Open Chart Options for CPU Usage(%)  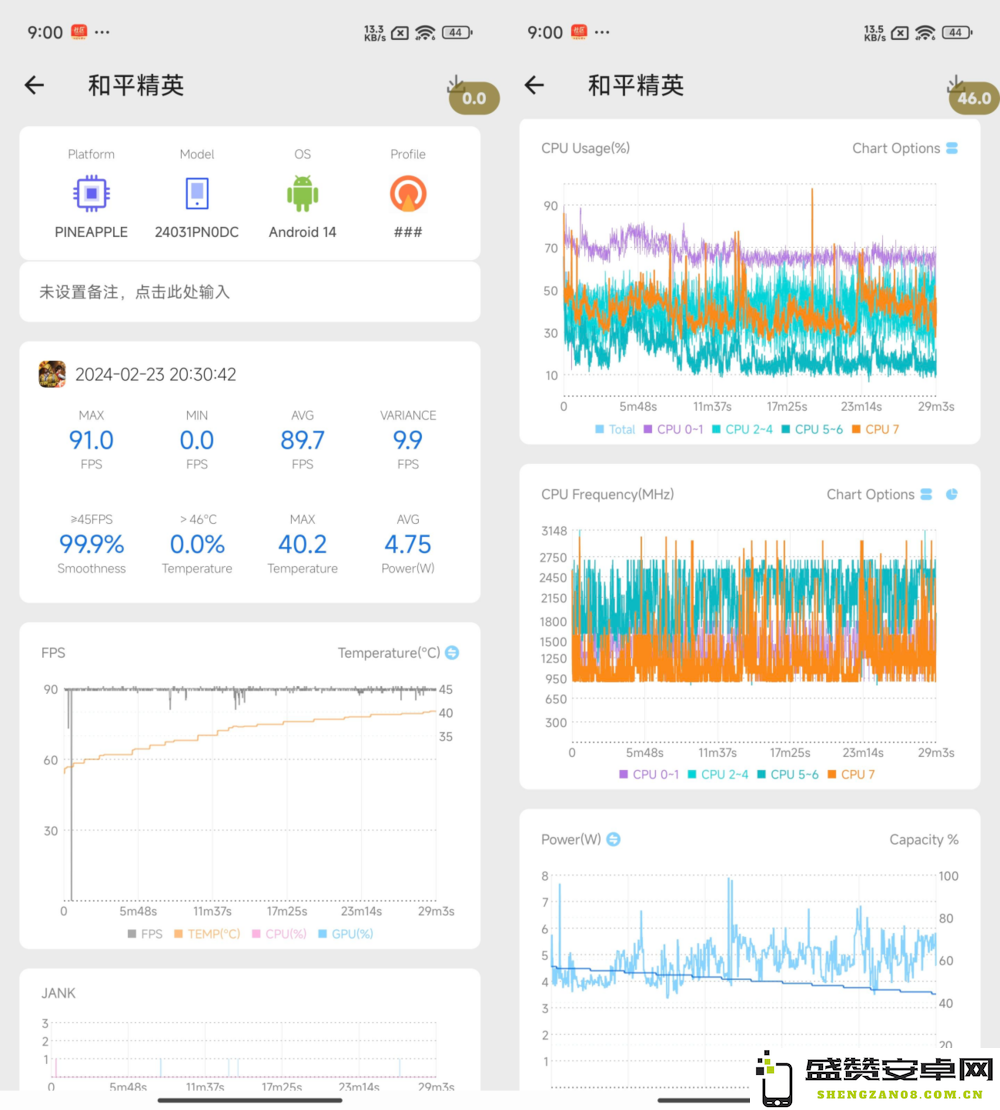905,148
